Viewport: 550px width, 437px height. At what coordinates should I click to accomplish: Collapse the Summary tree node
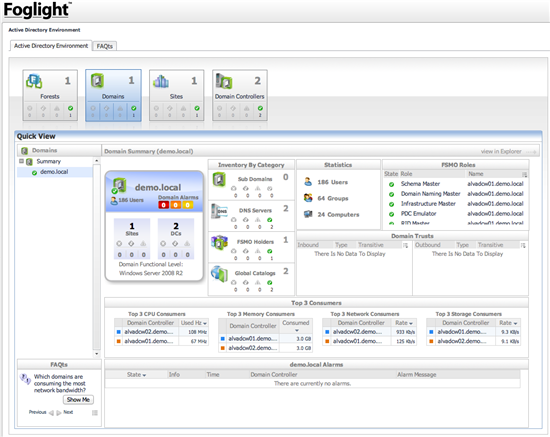pos(21,161)
